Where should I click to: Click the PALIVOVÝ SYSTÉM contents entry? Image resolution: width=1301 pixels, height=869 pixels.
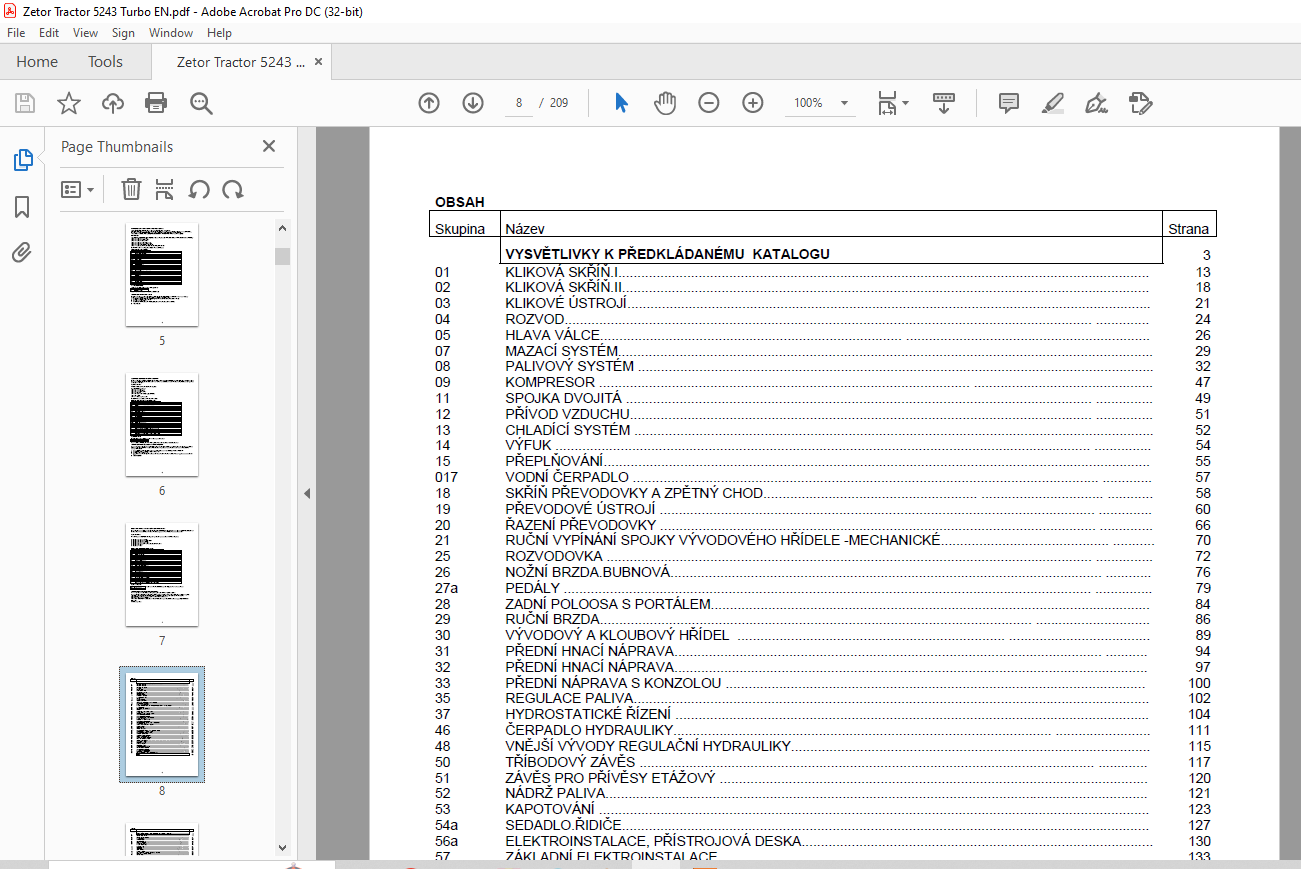[x=569, y=366]
